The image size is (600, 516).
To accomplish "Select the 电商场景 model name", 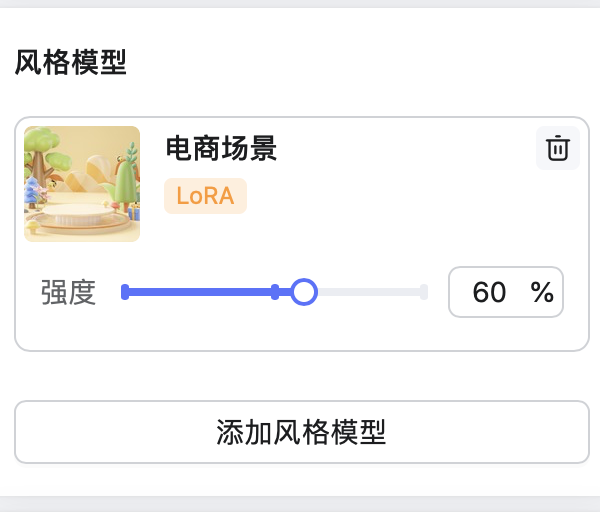I will (x=221, y=149).
